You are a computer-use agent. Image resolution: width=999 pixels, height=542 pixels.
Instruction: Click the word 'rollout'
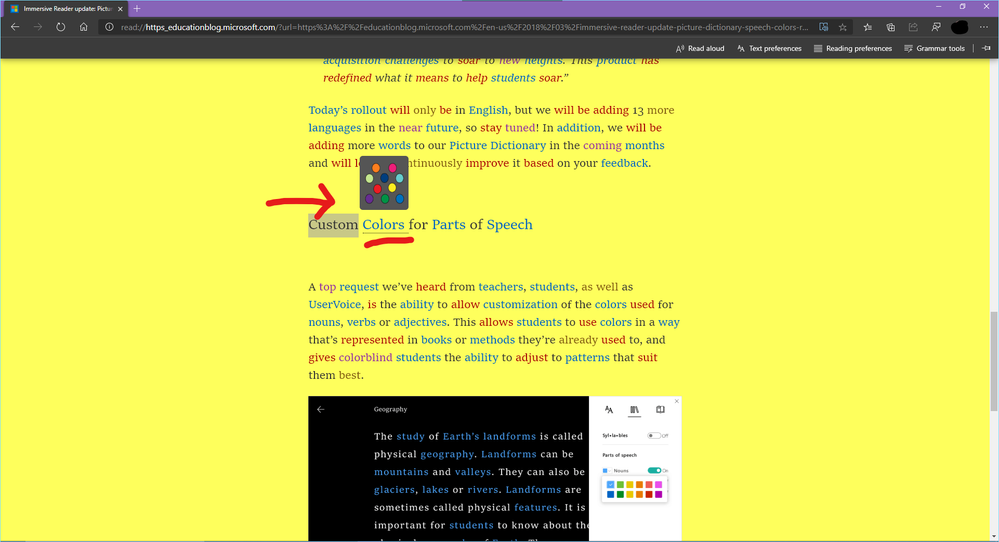point(368,110)
